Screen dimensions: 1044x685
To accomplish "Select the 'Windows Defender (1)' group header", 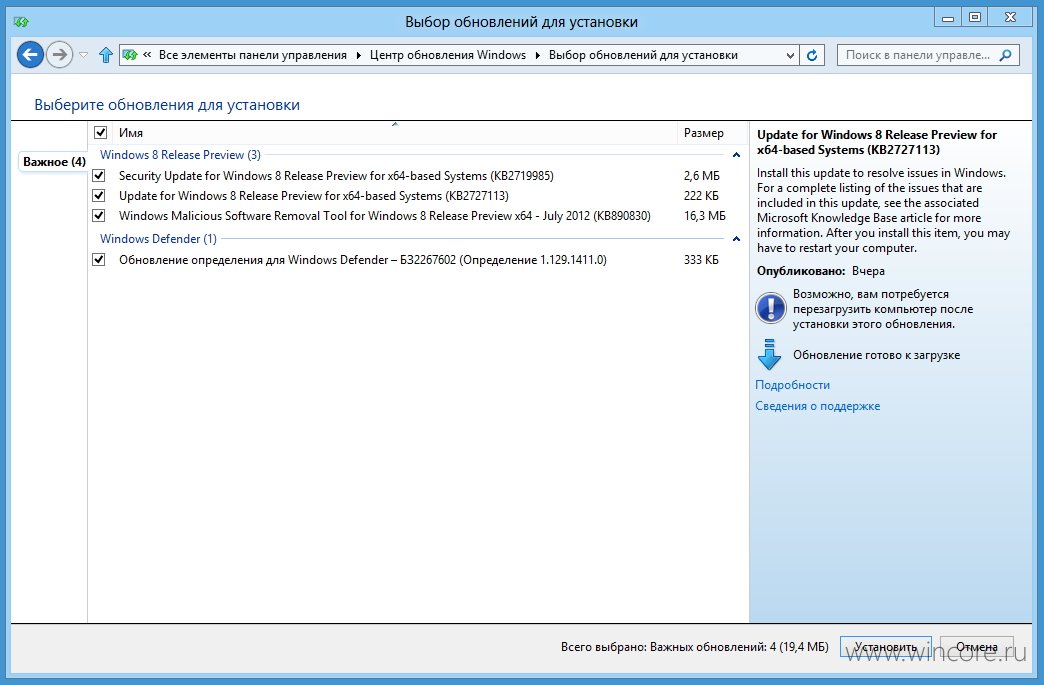I will point(158,239).
